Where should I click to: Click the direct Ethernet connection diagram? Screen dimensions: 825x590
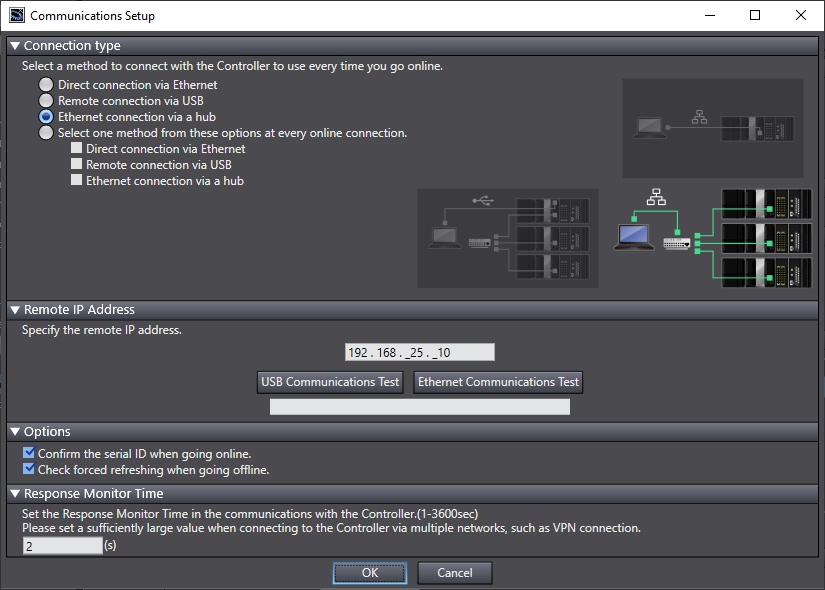(x=714, y=128)
